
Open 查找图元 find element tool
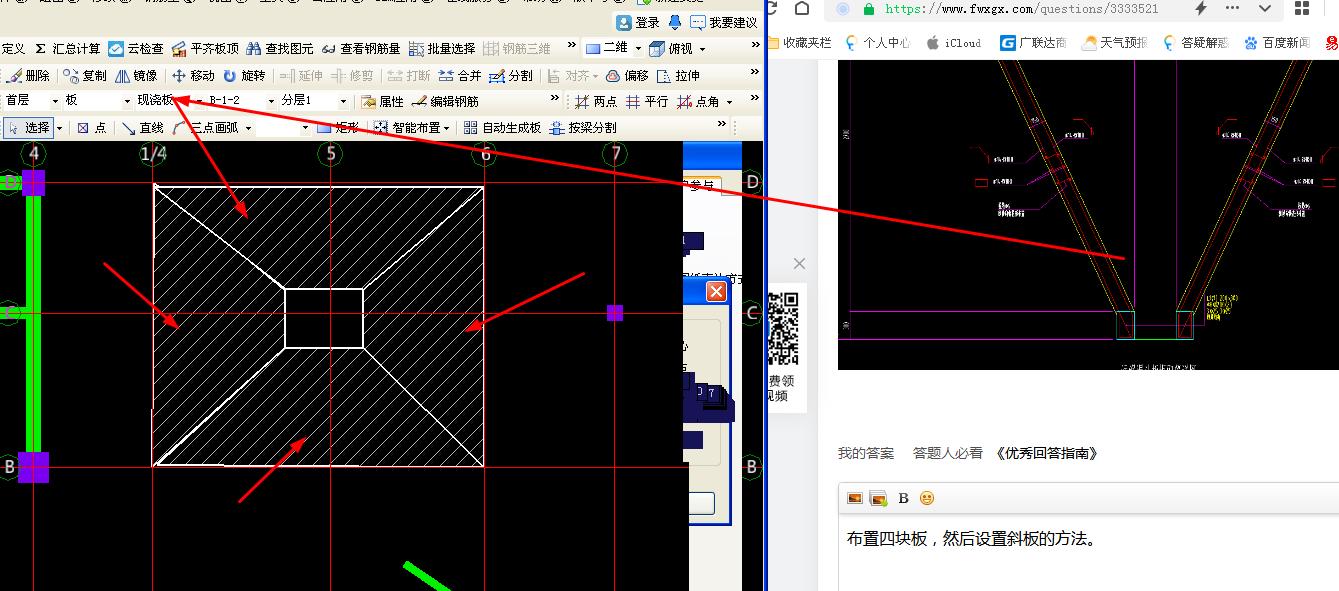280,49
